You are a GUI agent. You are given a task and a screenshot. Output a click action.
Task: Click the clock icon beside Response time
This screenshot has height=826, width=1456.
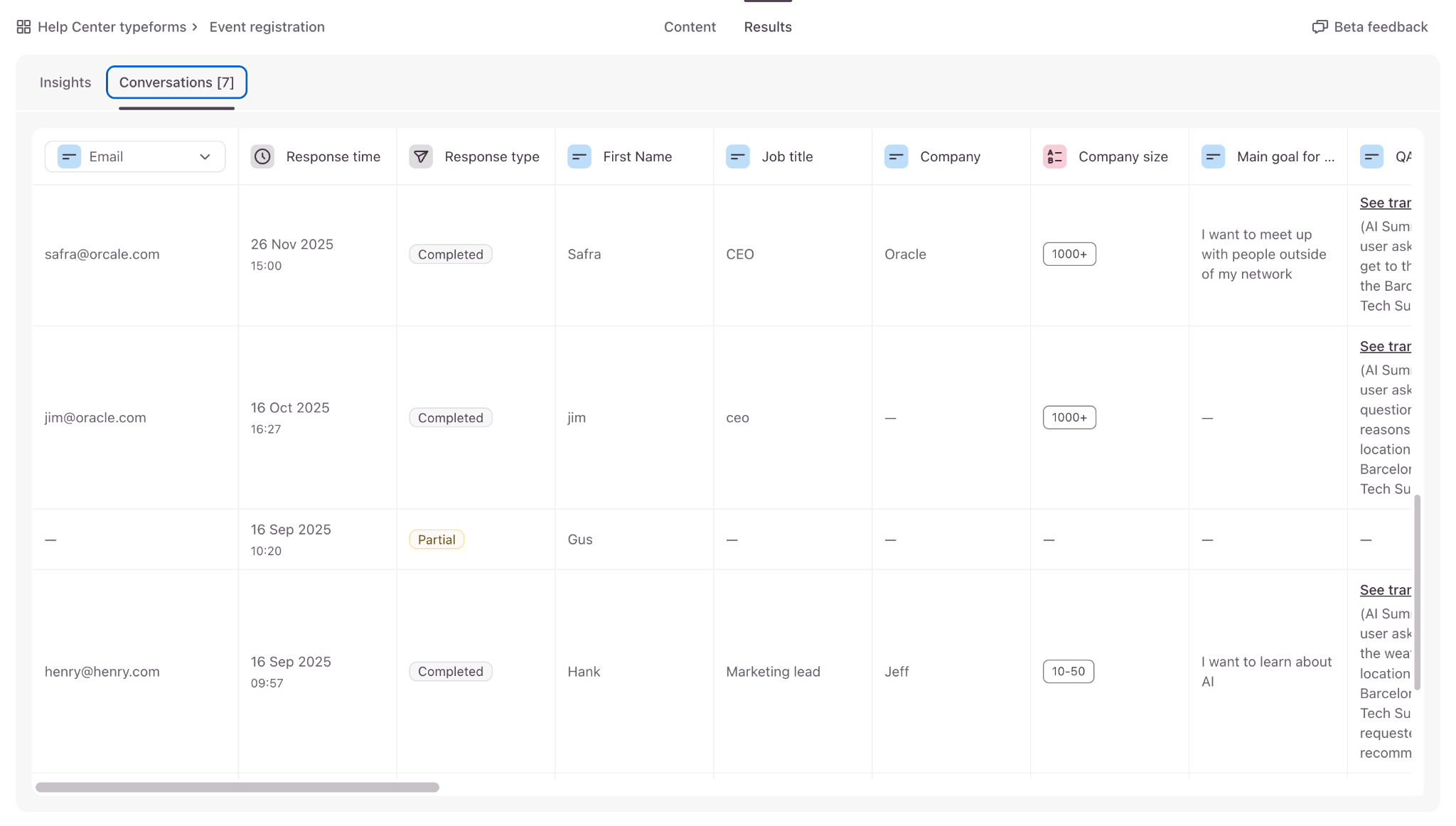(262, 156)
